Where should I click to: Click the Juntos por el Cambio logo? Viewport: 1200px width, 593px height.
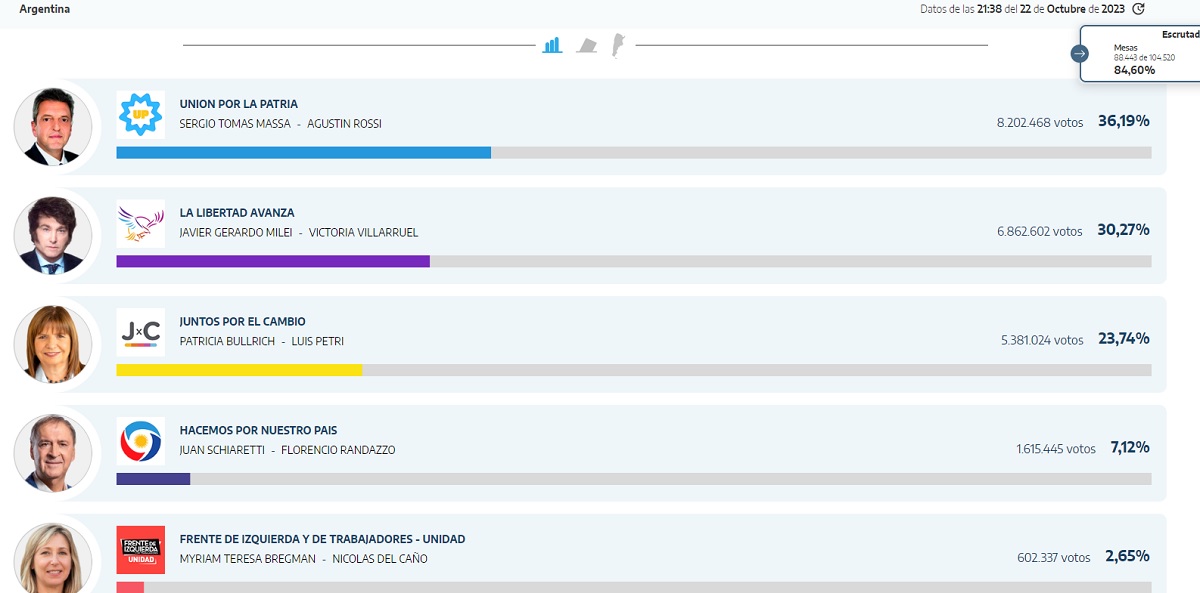[140, 332]
